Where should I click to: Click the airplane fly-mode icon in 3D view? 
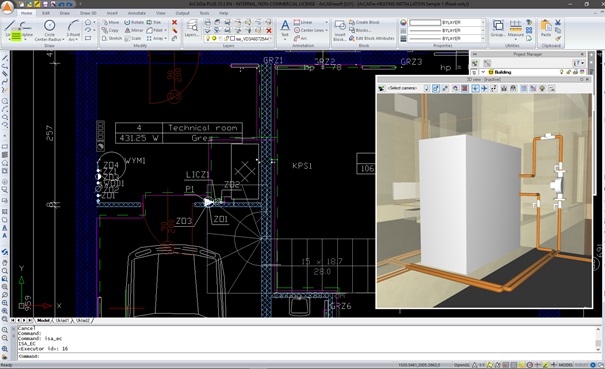(484, 88)
